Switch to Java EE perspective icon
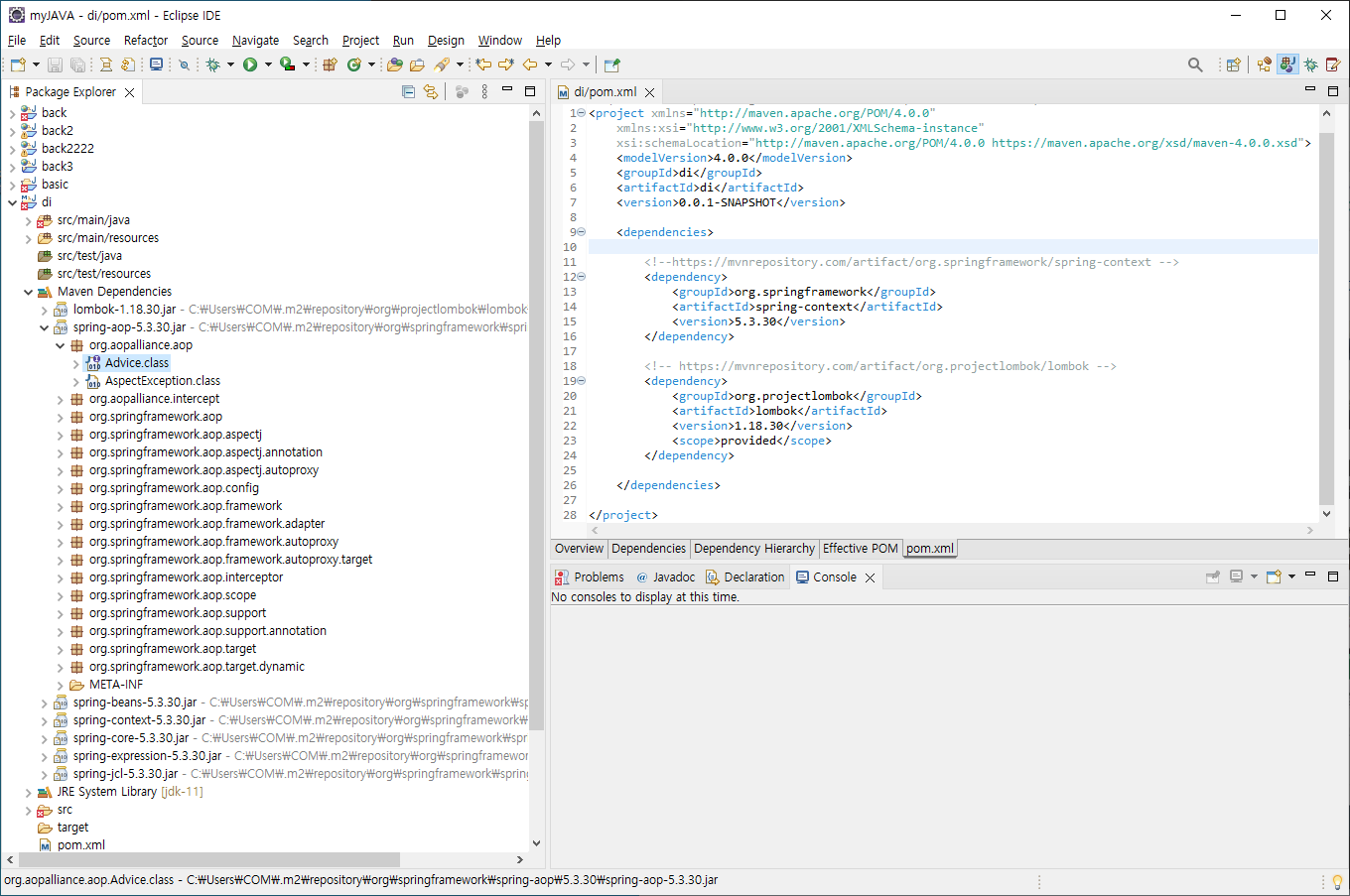The image size is (1350, 896). click(1265, 64)
